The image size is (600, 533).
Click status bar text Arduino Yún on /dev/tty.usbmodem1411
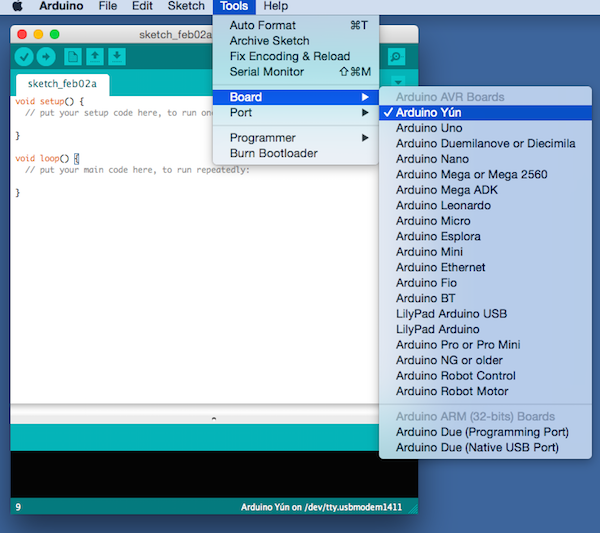pyautogui.click(x=321, y=507)
